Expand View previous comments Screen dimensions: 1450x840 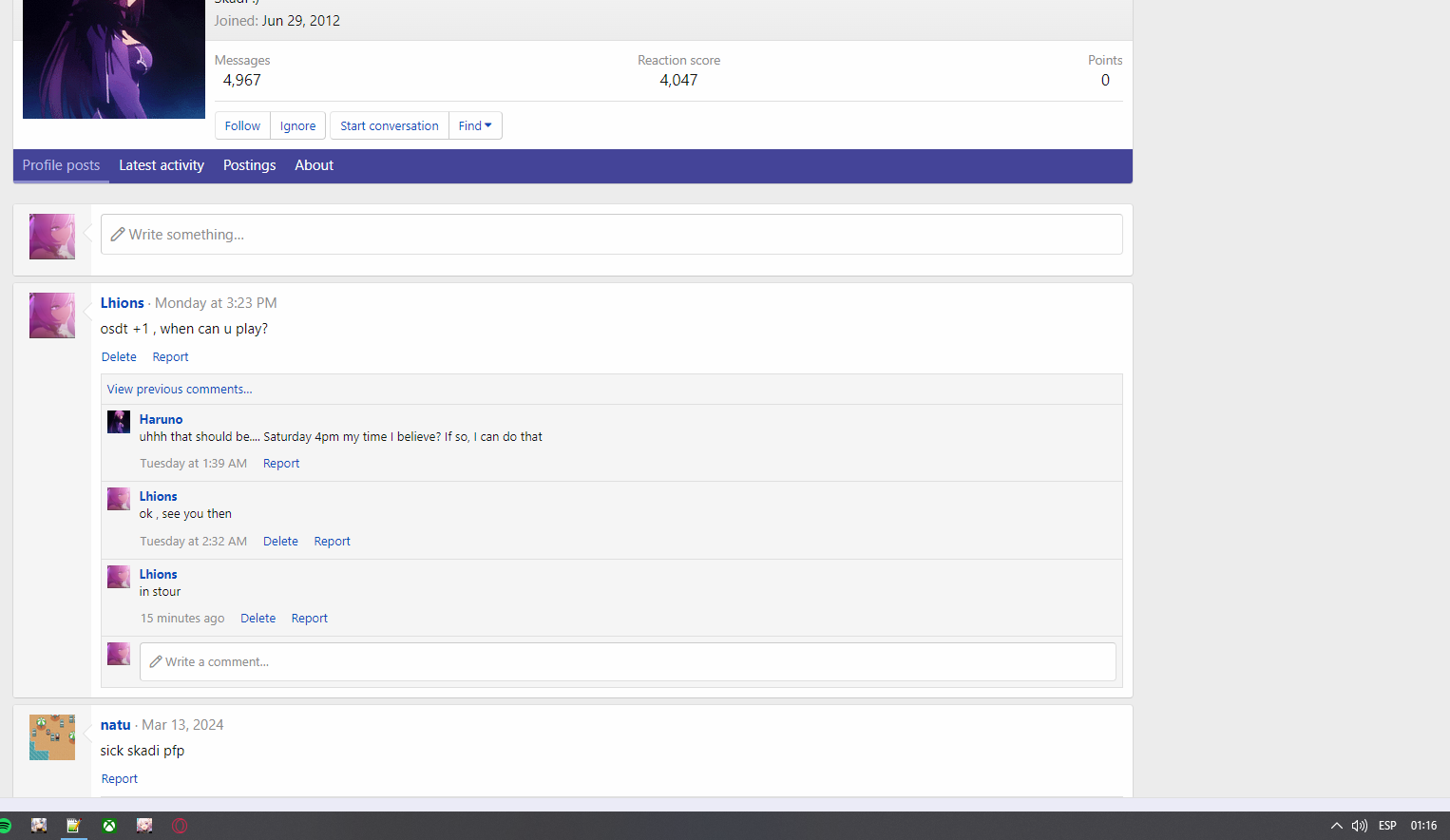(x=180, y=390)
